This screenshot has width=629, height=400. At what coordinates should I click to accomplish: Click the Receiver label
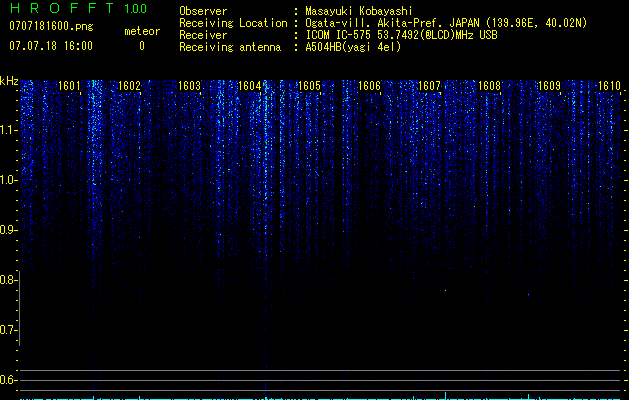203,35
